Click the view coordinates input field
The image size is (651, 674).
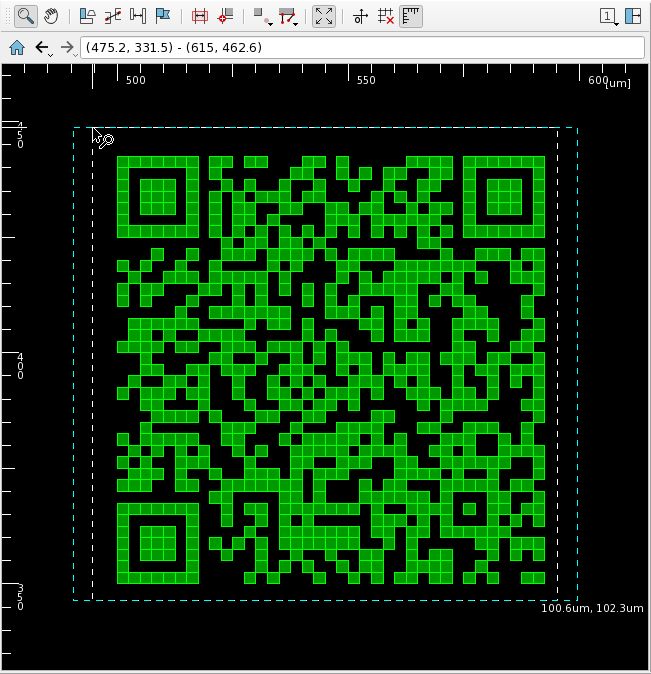tap(362, 47)
